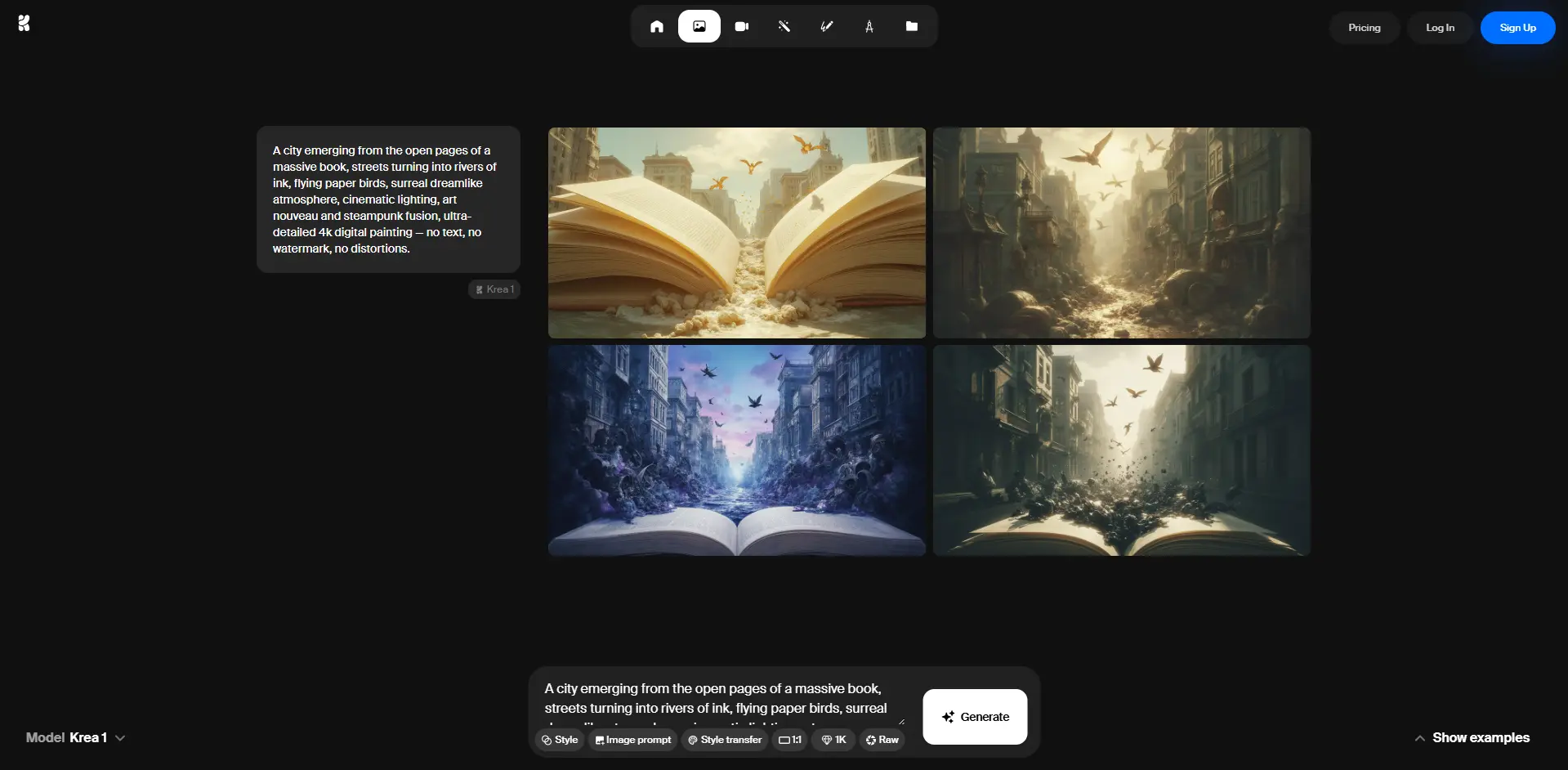
Task: Toggle Raw mode
Action: (882, 740)
